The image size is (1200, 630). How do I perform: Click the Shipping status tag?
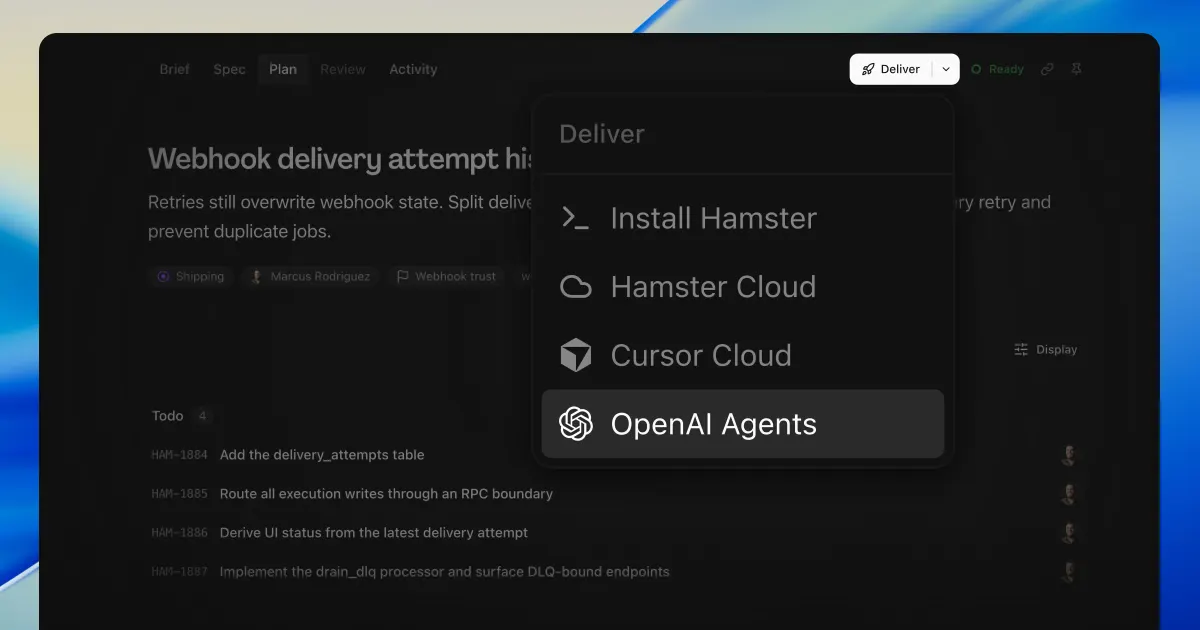pyautogui.click(x=191, y=276)
